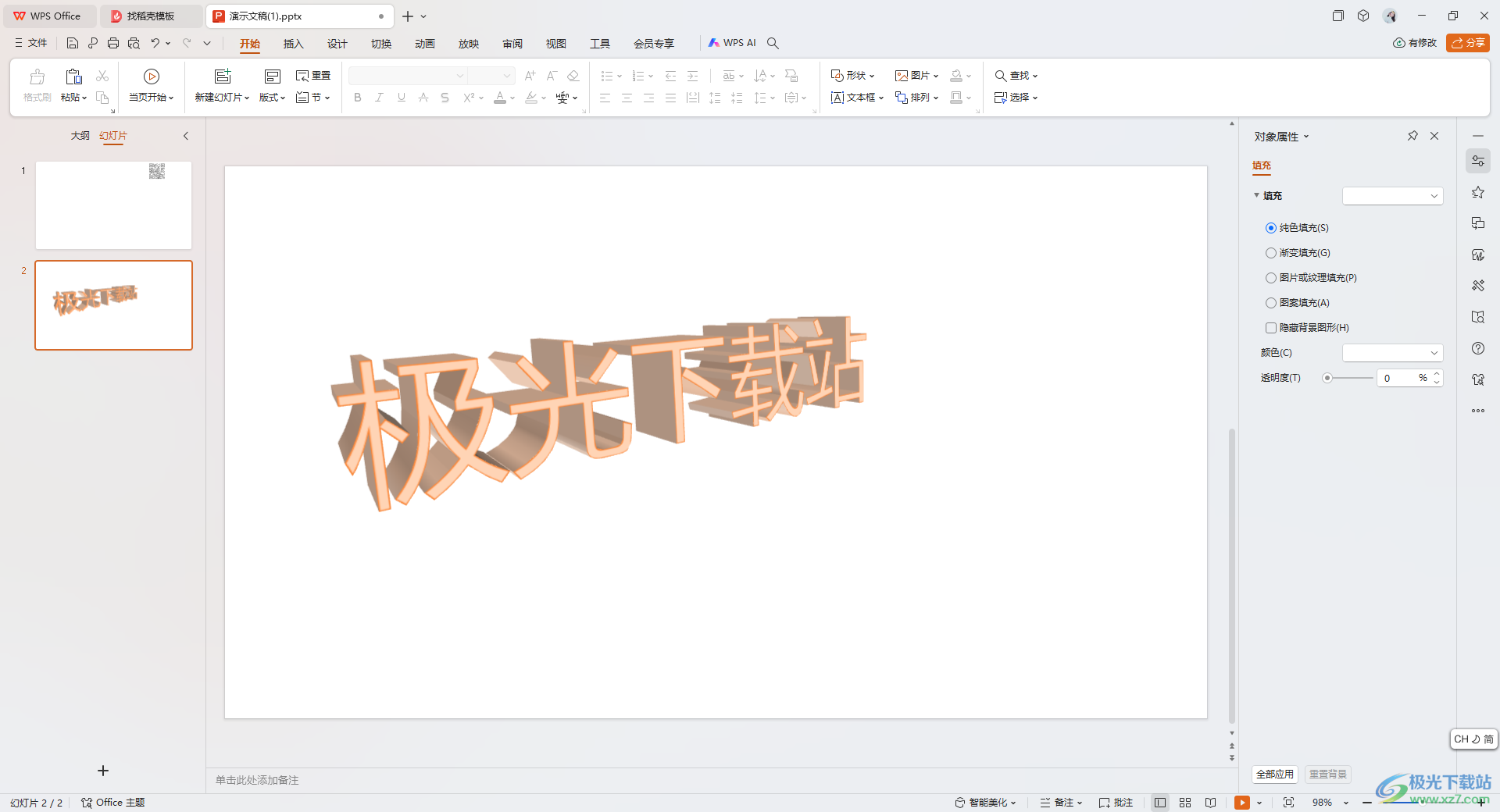Expand the Color (颜色) dropdown
The height and width of the screenshot is (812, 1500).
tap(1392, 353)
